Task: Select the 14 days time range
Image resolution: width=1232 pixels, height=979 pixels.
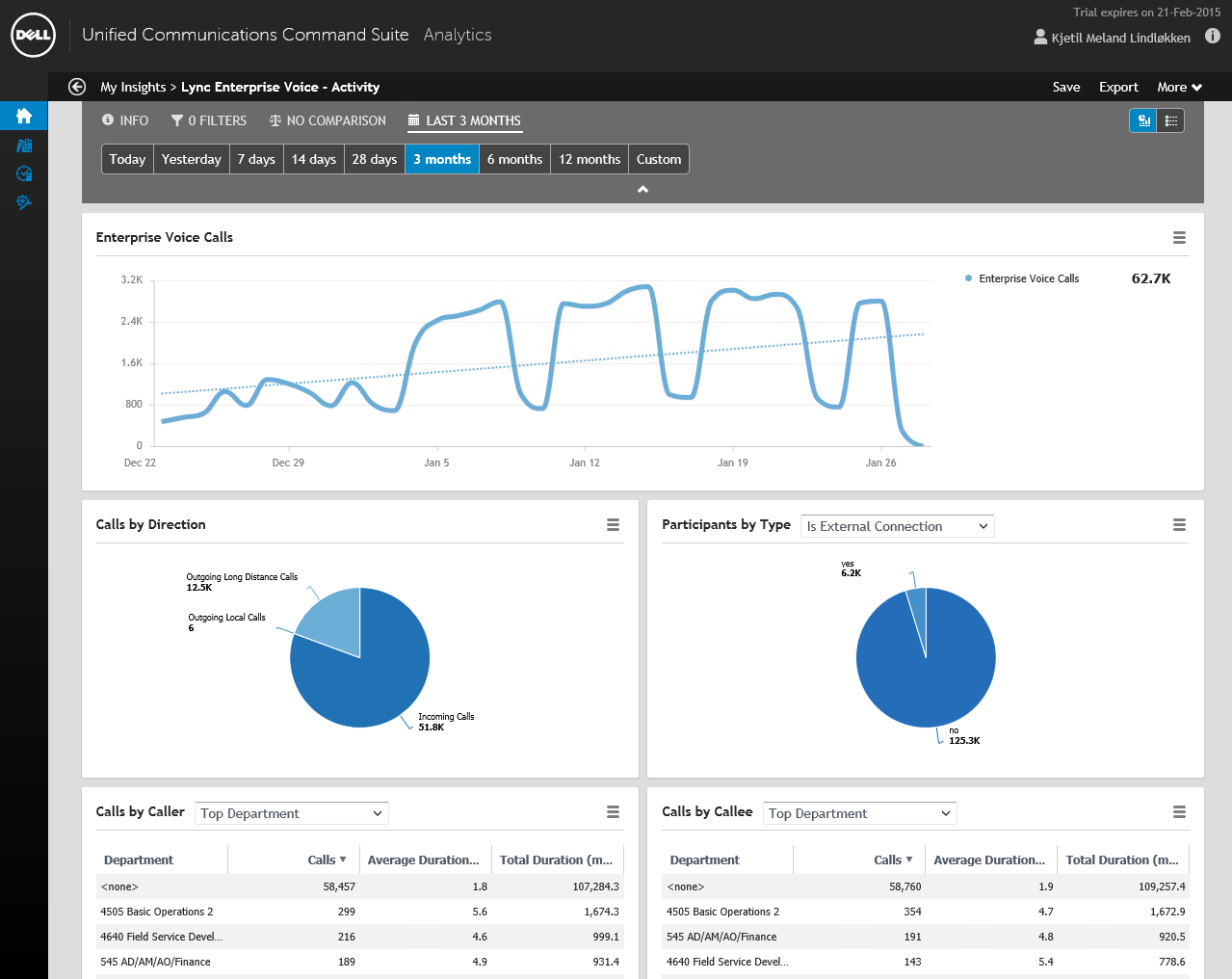Action: (314, 159)
